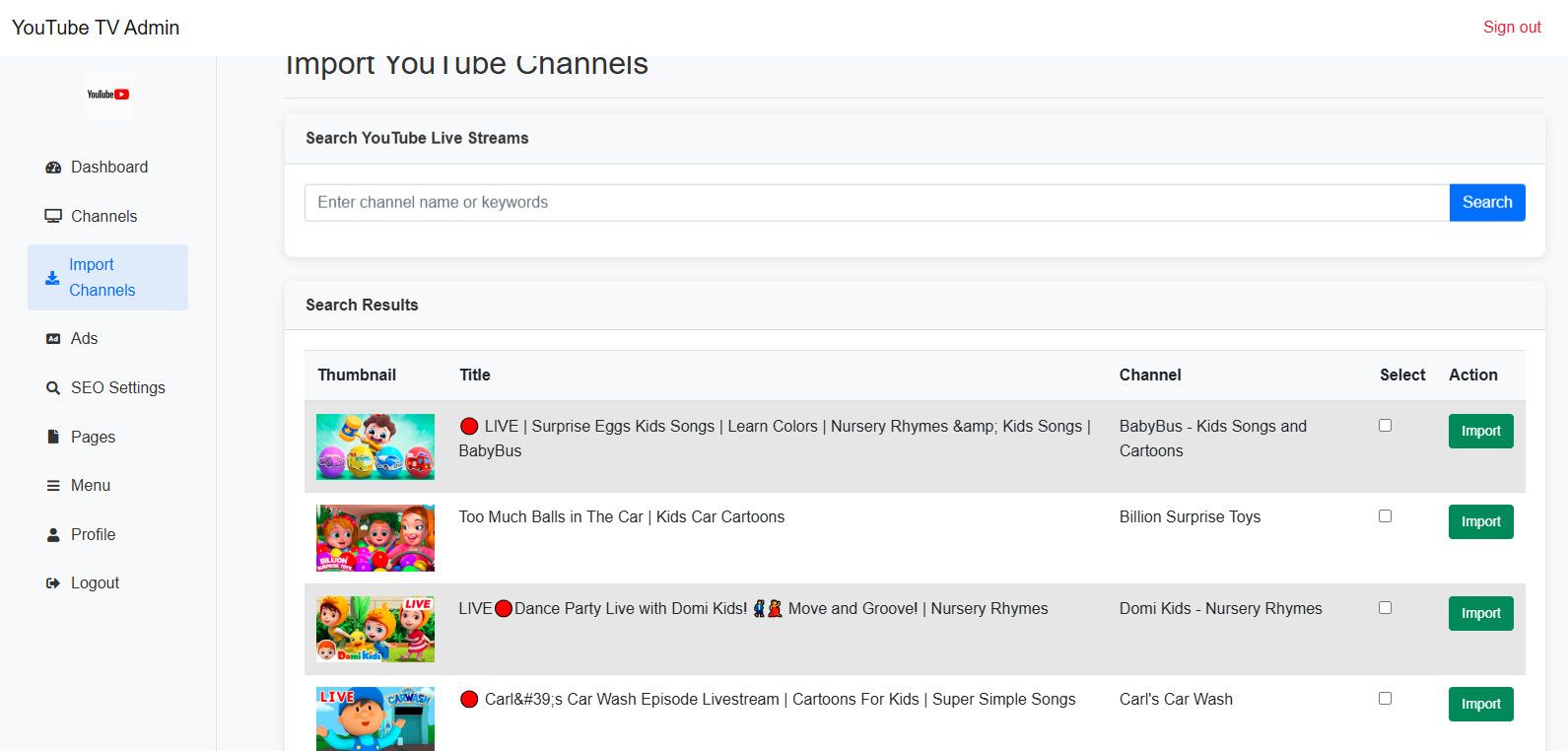The height and width of the screenshot is (751, 1568).
Task: Select the BabyBus live stream checkbox
Action: pos(1385,426)
